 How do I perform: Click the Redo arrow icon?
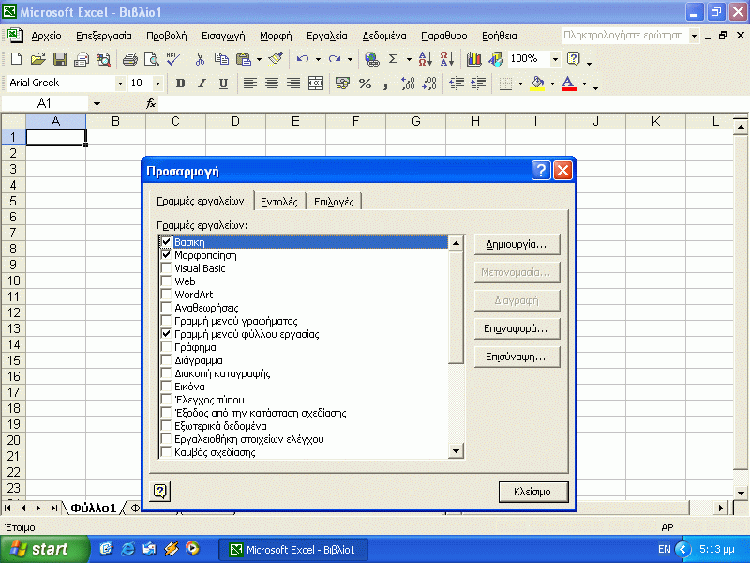coord(334,59)
